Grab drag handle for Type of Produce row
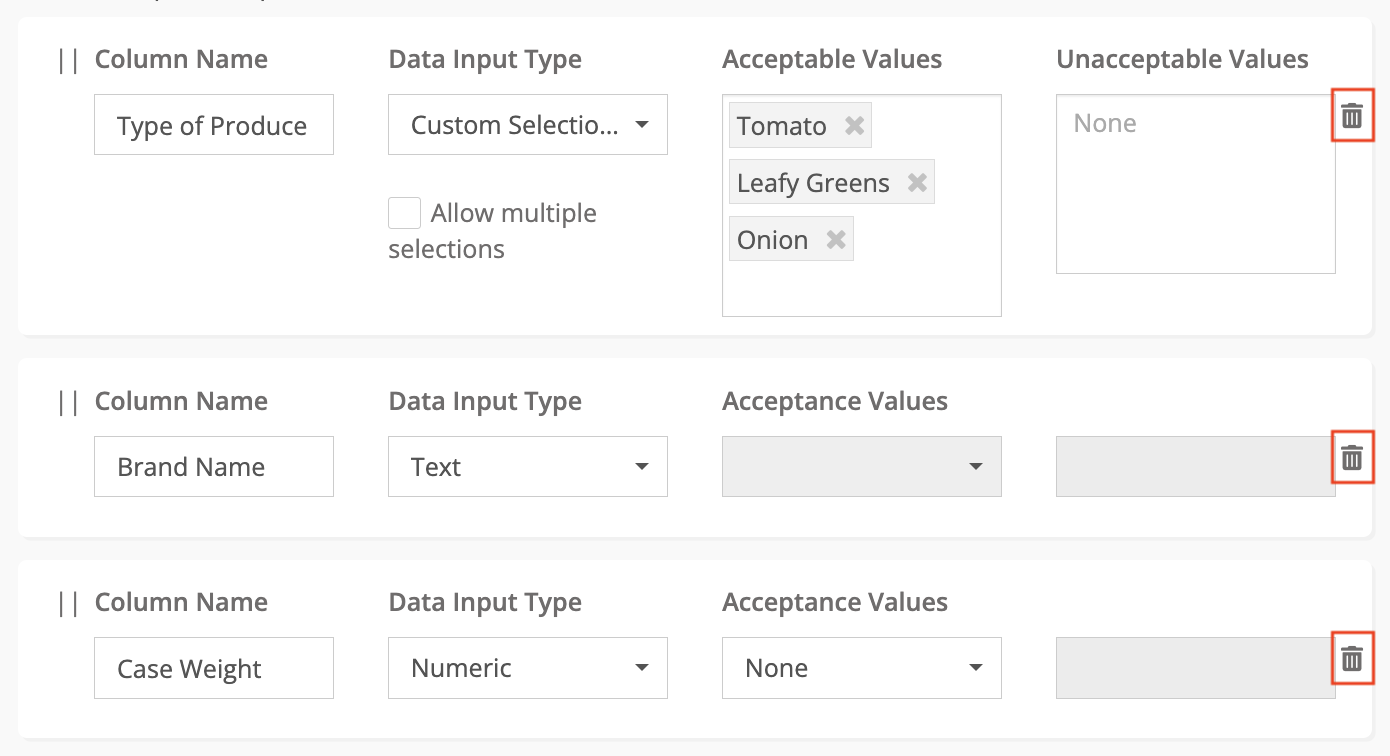Viewport: 1390px width, 756px height. 68,60
